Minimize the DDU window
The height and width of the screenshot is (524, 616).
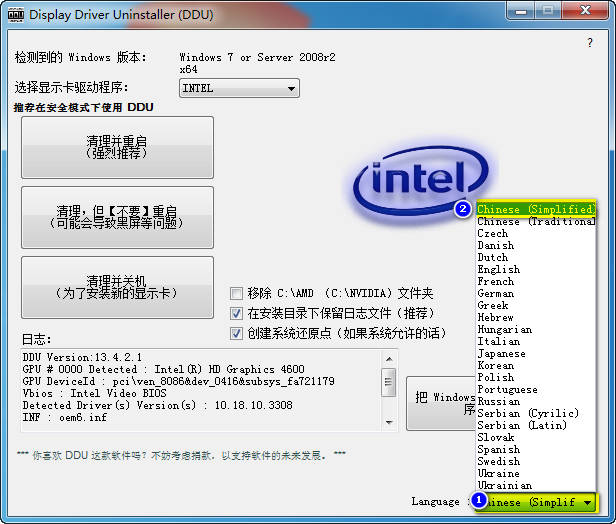click(521, 10)
